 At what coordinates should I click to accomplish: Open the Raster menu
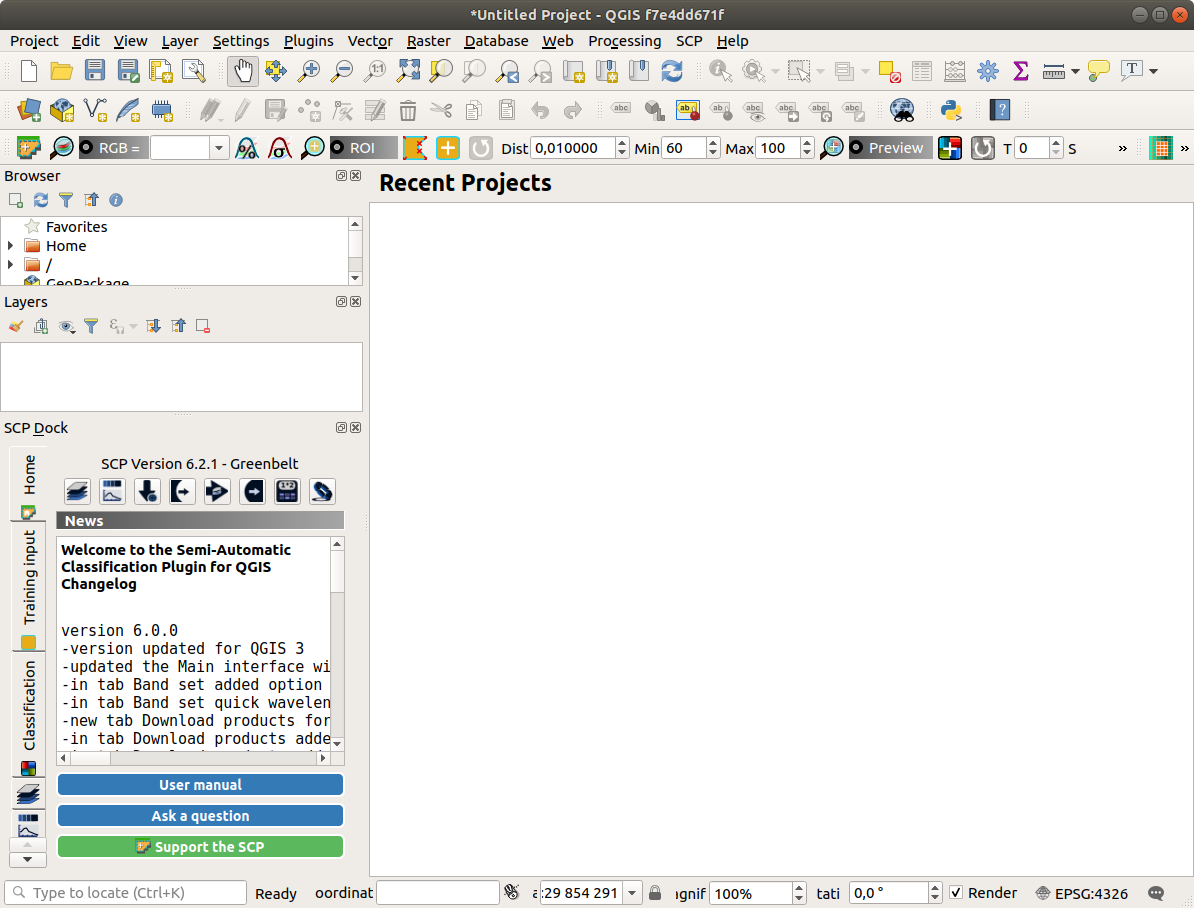(427, 41)
